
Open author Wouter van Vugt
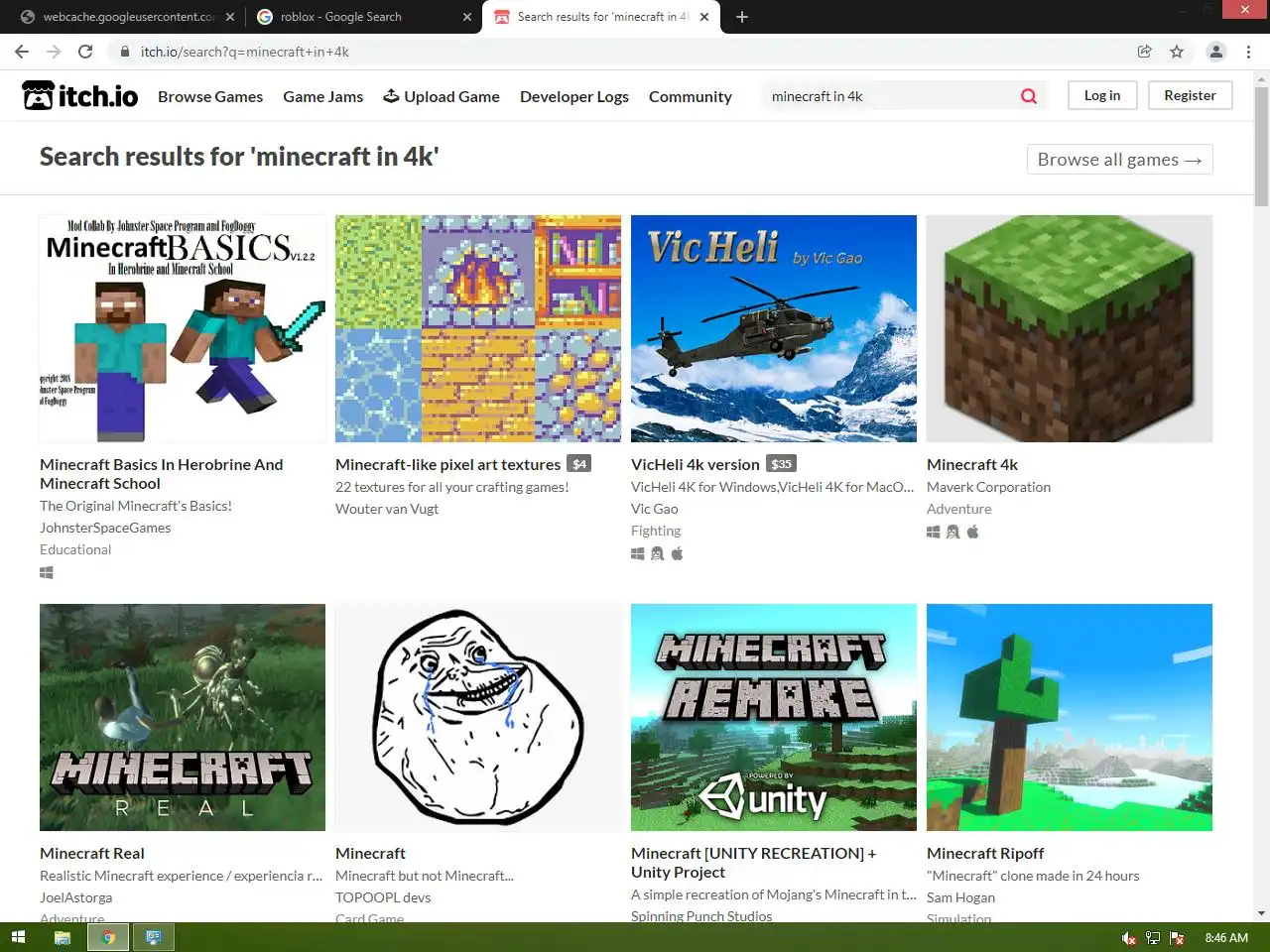387,509
